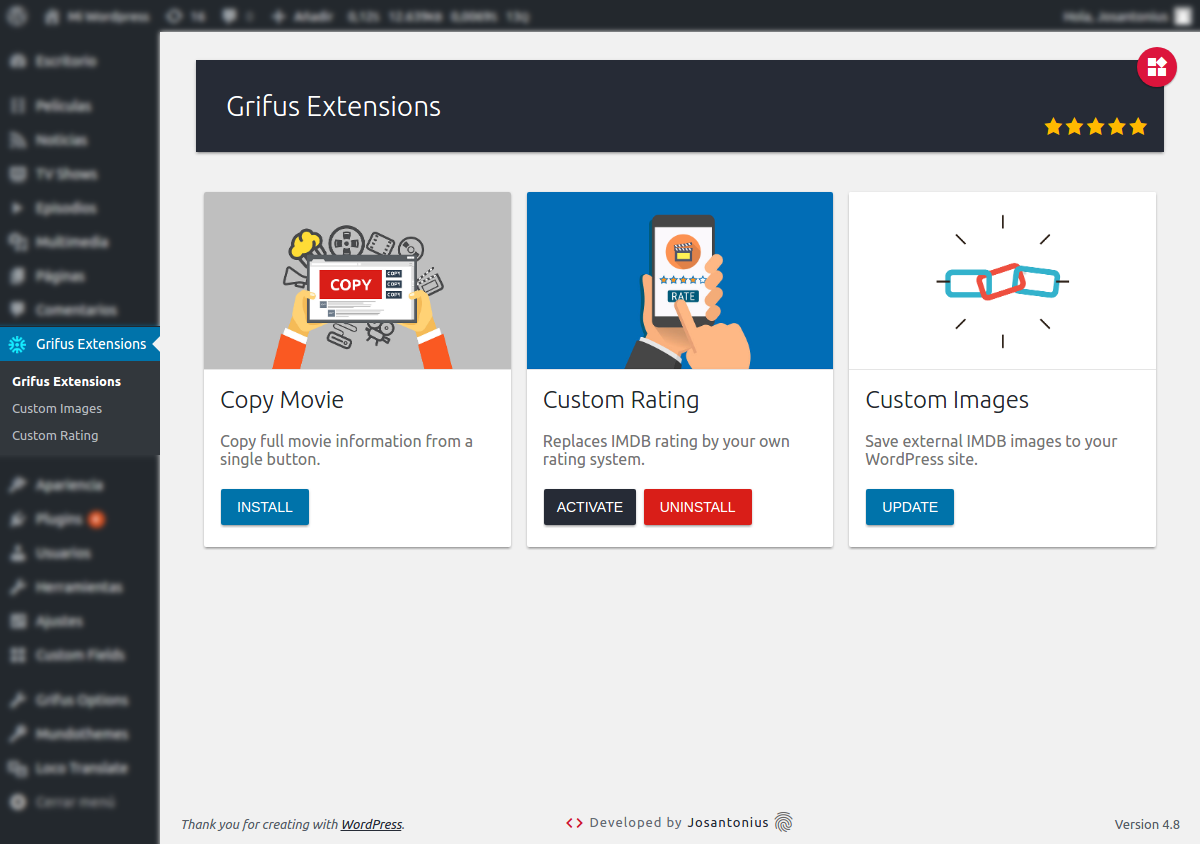Open Grifus Options menu in sidebar
1200x844 pixels.
[x=79, y=700]
